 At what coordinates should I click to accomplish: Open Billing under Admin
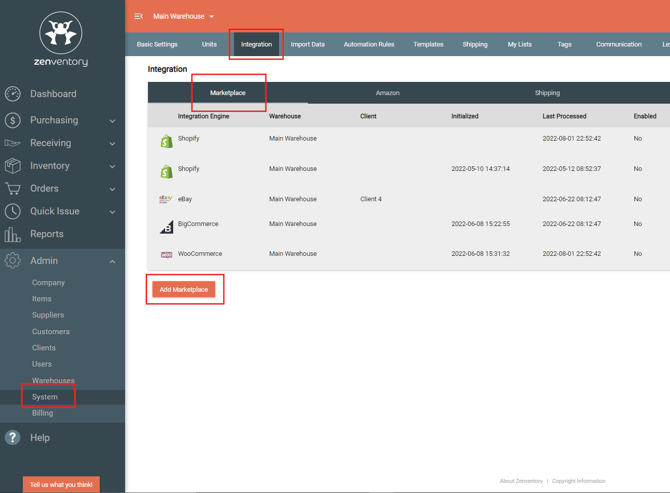click(42, 413)
